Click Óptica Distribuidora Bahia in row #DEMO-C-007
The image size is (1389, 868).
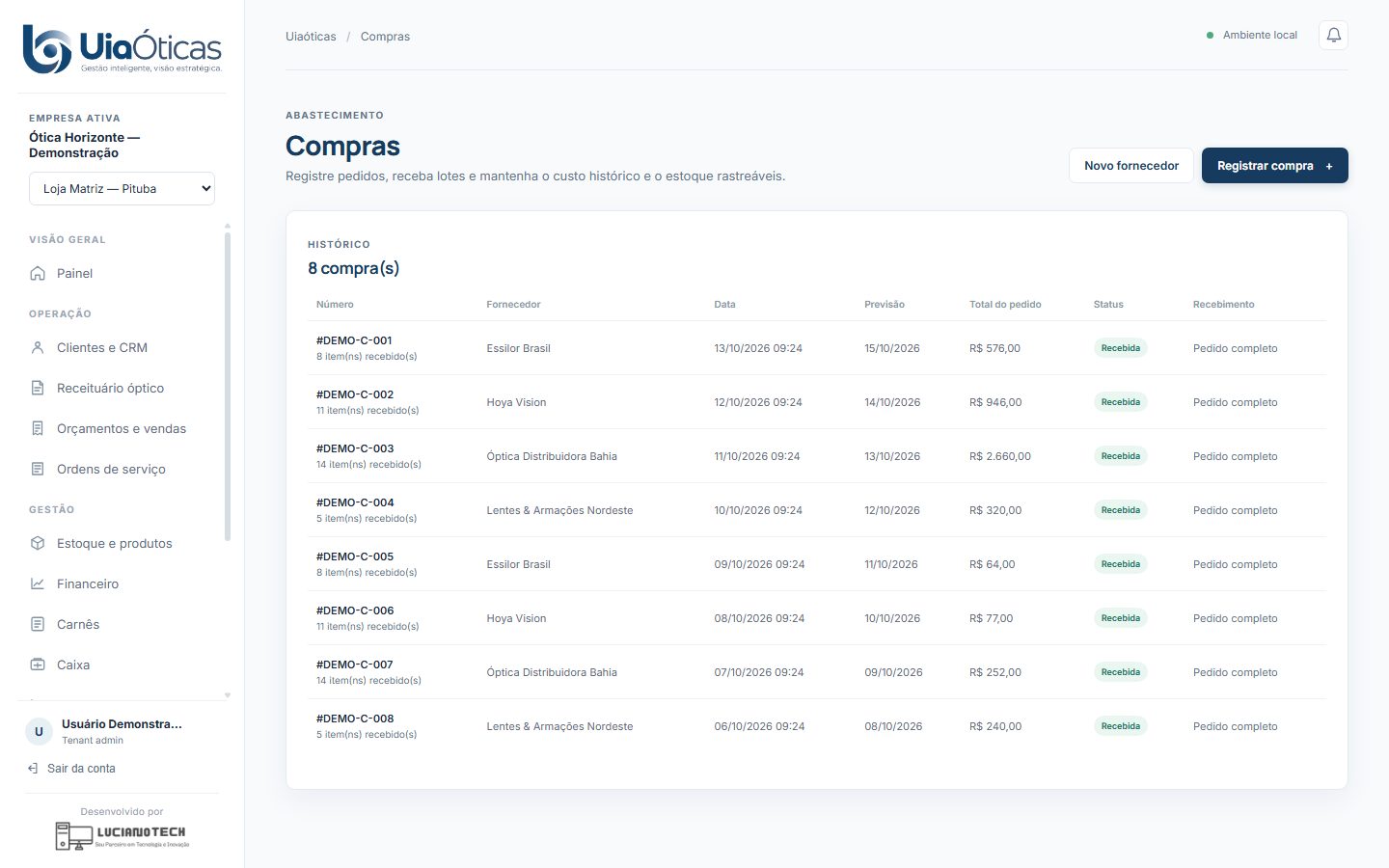[x=552, y=672]
